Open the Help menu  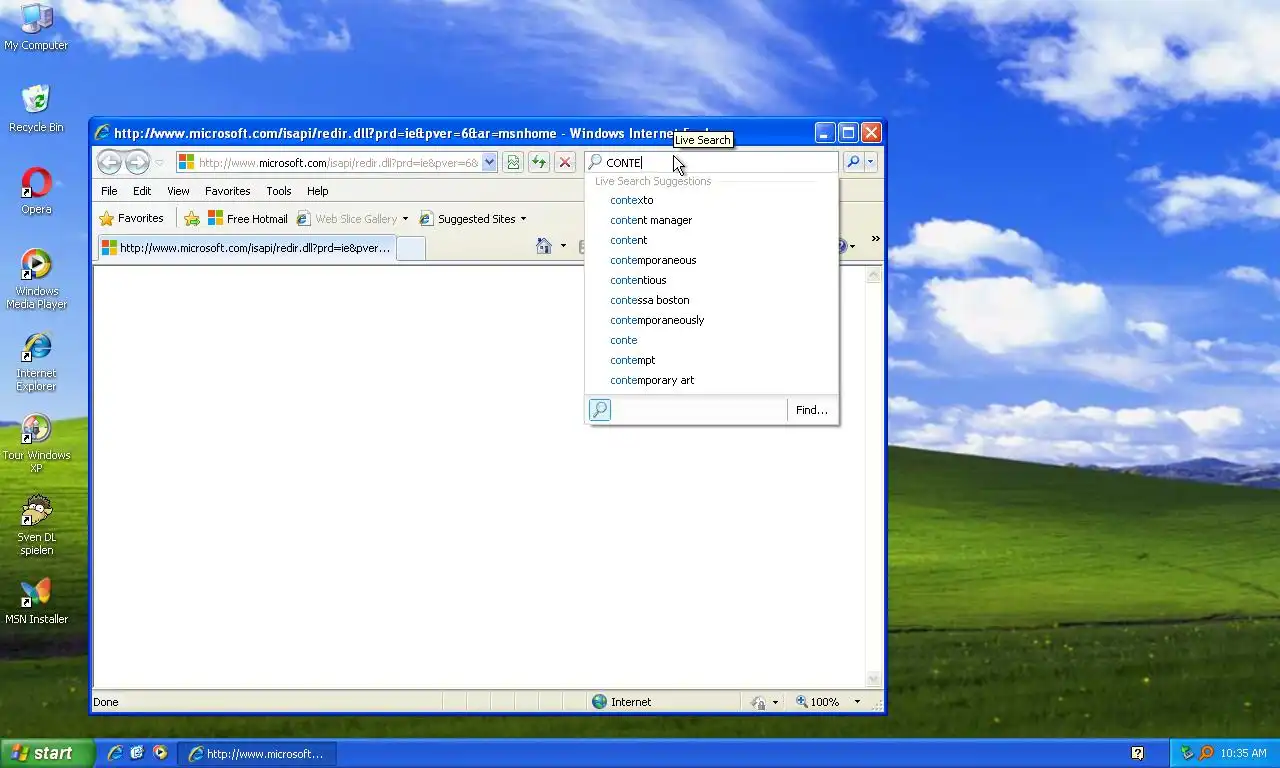[x=318, y=191]
